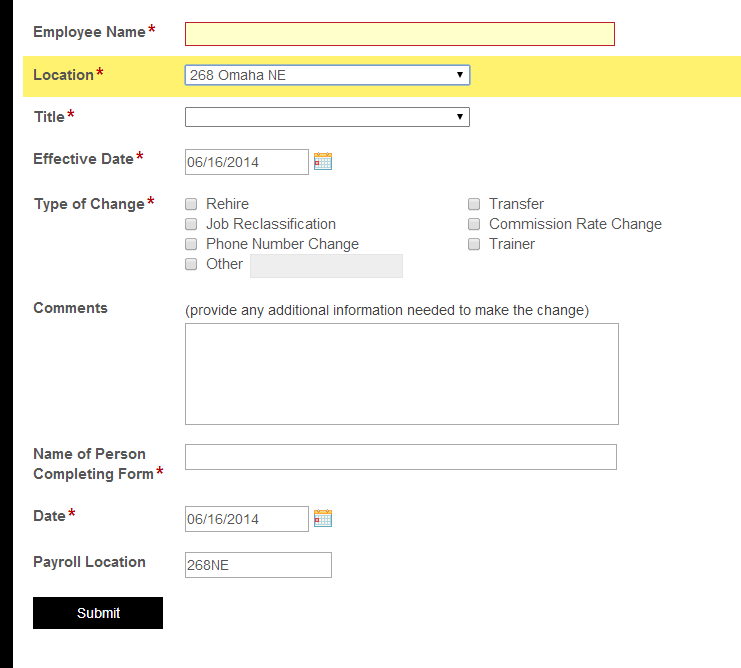Image resolution: width=741 pixels, height=668 pixels.
Task: Open calendar picker beside Effective Date
Action: [323, 161]
